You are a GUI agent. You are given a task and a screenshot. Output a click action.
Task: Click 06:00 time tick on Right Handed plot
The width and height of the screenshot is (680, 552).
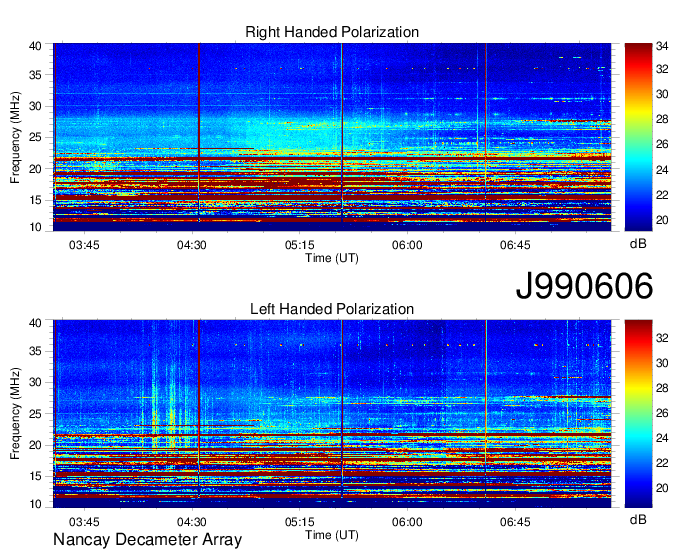[x=407, y=245]
